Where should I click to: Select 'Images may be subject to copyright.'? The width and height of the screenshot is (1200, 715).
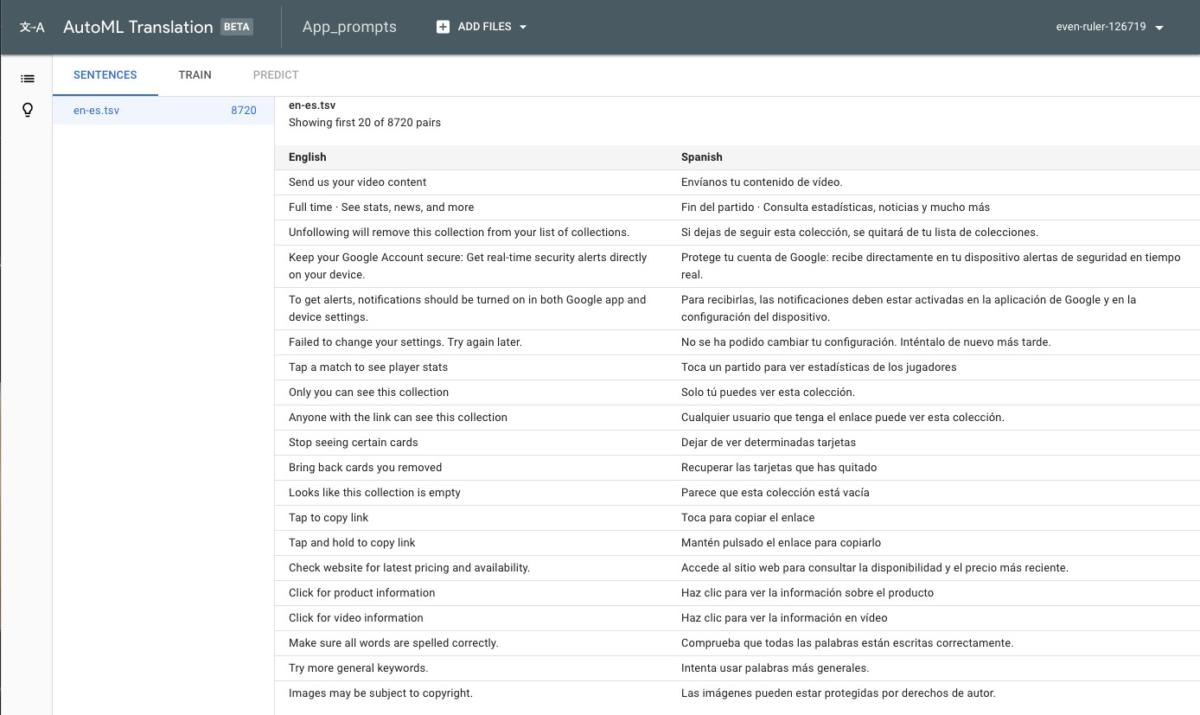click(x=380, y=692)
